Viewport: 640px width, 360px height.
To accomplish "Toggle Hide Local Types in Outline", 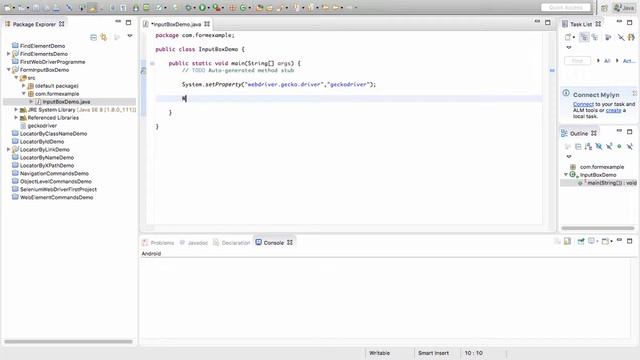I will pos(630,146).
